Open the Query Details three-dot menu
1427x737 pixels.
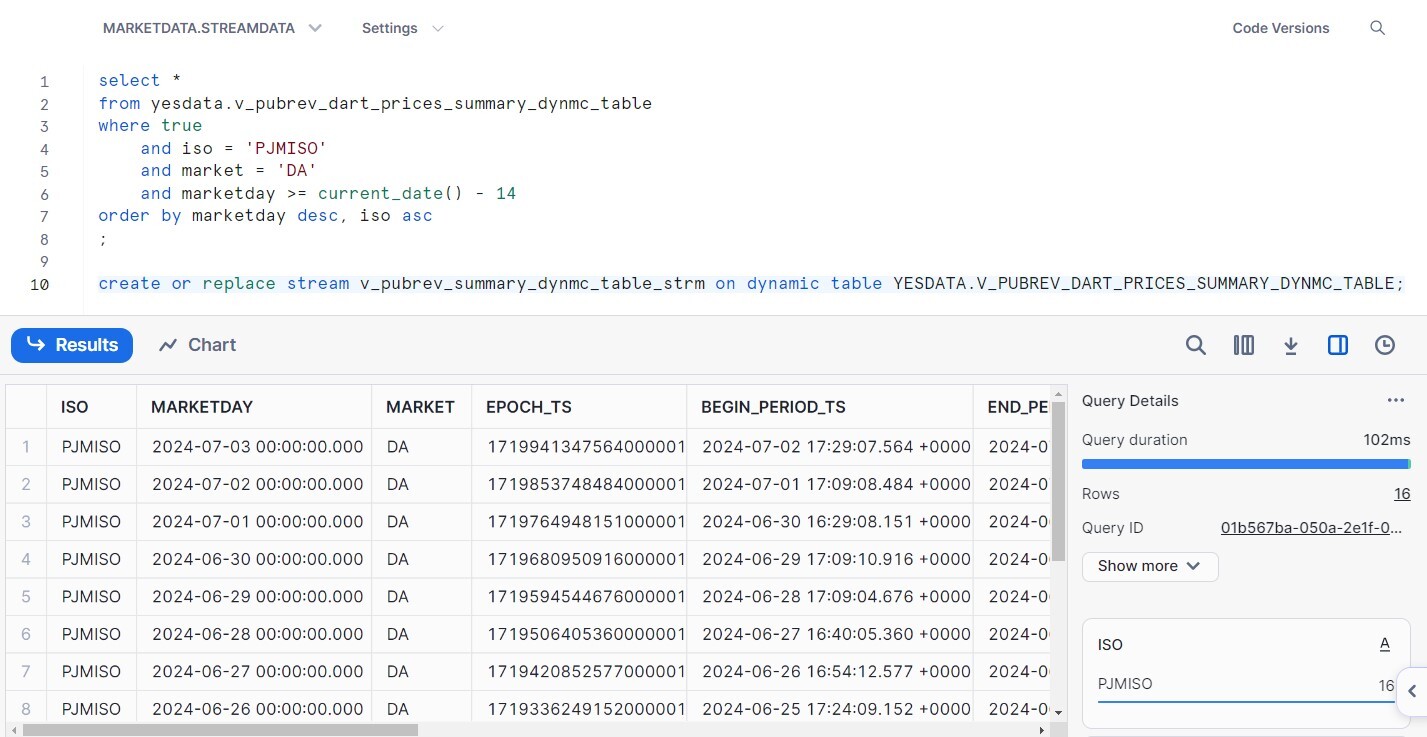click(x=1396, y=401)
